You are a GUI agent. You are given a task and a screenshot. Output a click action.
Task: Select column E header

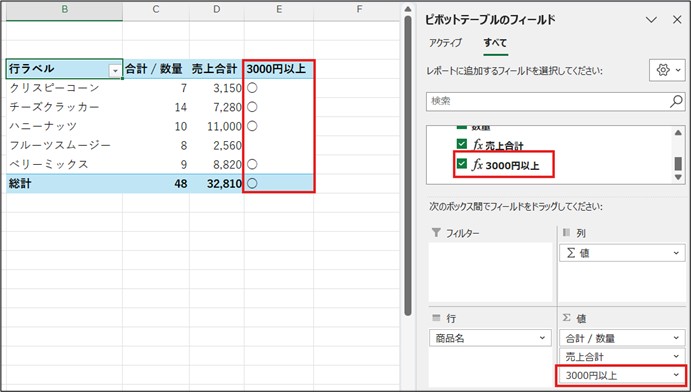coord(279,10)
